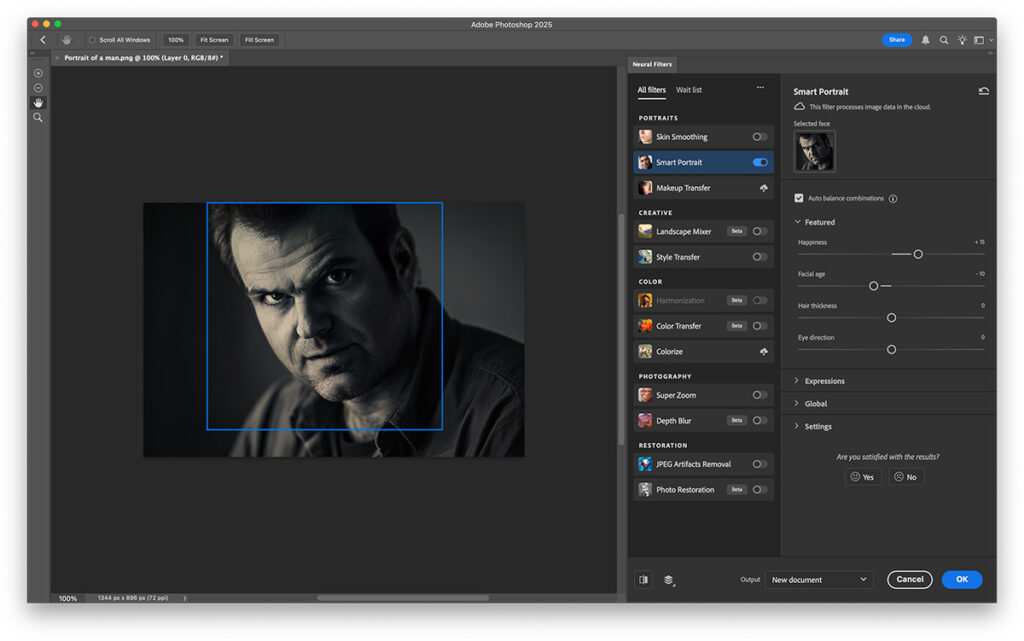The width and height of the screenshot is (1024, 641).
Task: Open the search icon in top bar
Action: (944, 40)
